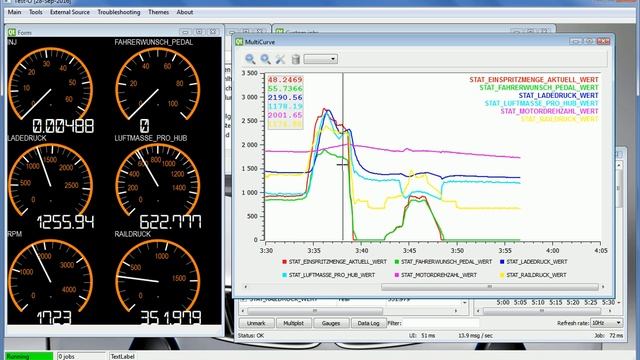Click the Status: OK text
Image resolution: width=640 pixels, height=360 pixels.
(251, 336)
